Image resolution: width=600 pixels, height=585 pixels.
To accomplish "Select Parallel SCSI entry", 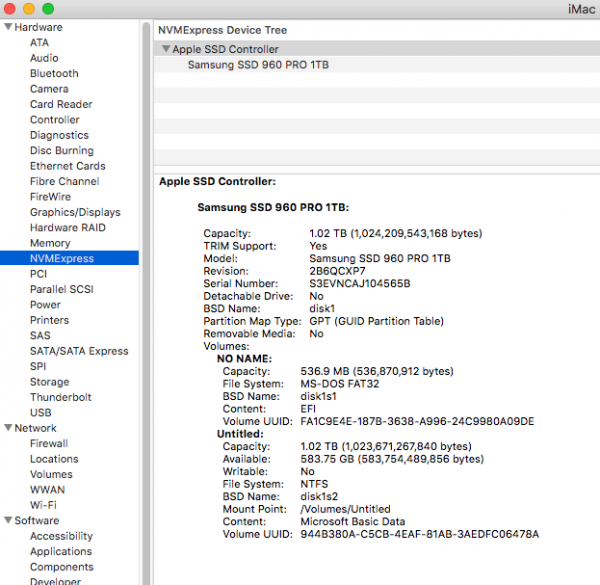I will click(62, 289).
